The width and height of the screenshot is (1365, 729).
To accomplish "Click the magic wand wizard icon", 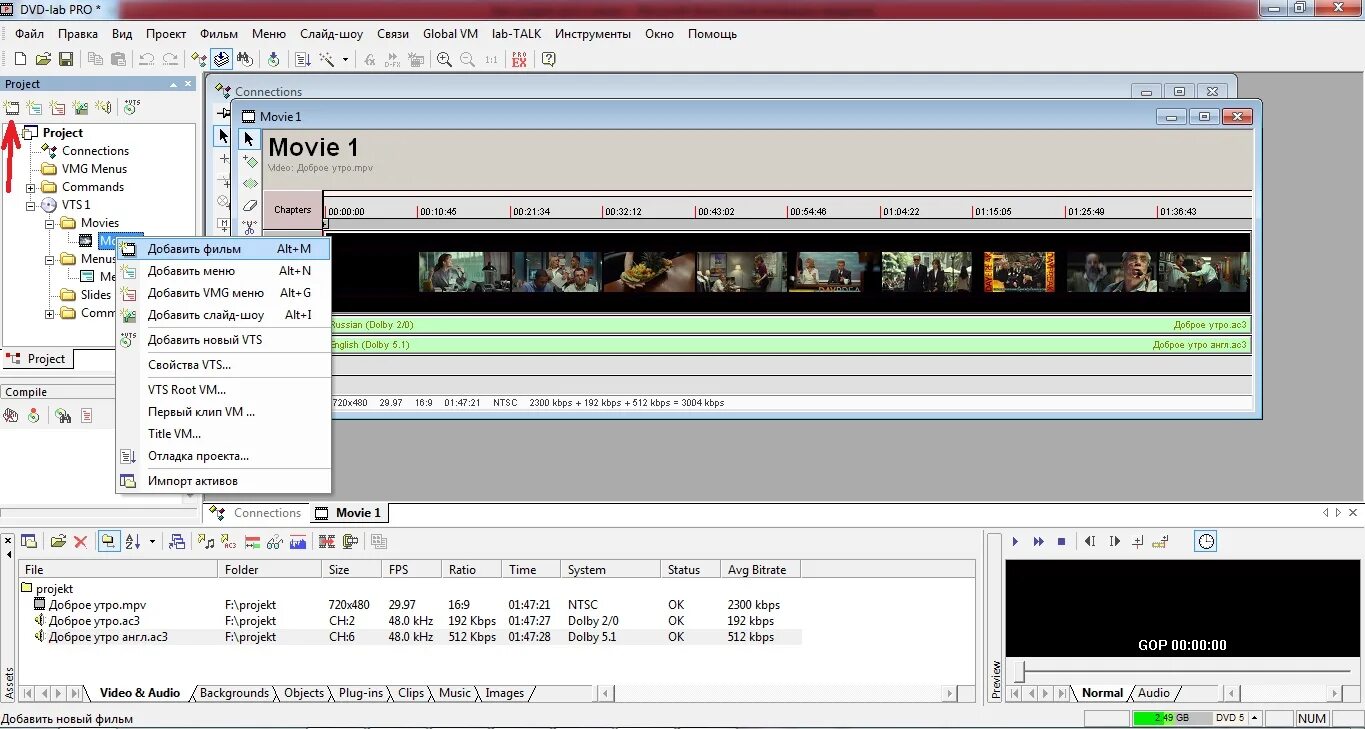I will pos(326,59).
